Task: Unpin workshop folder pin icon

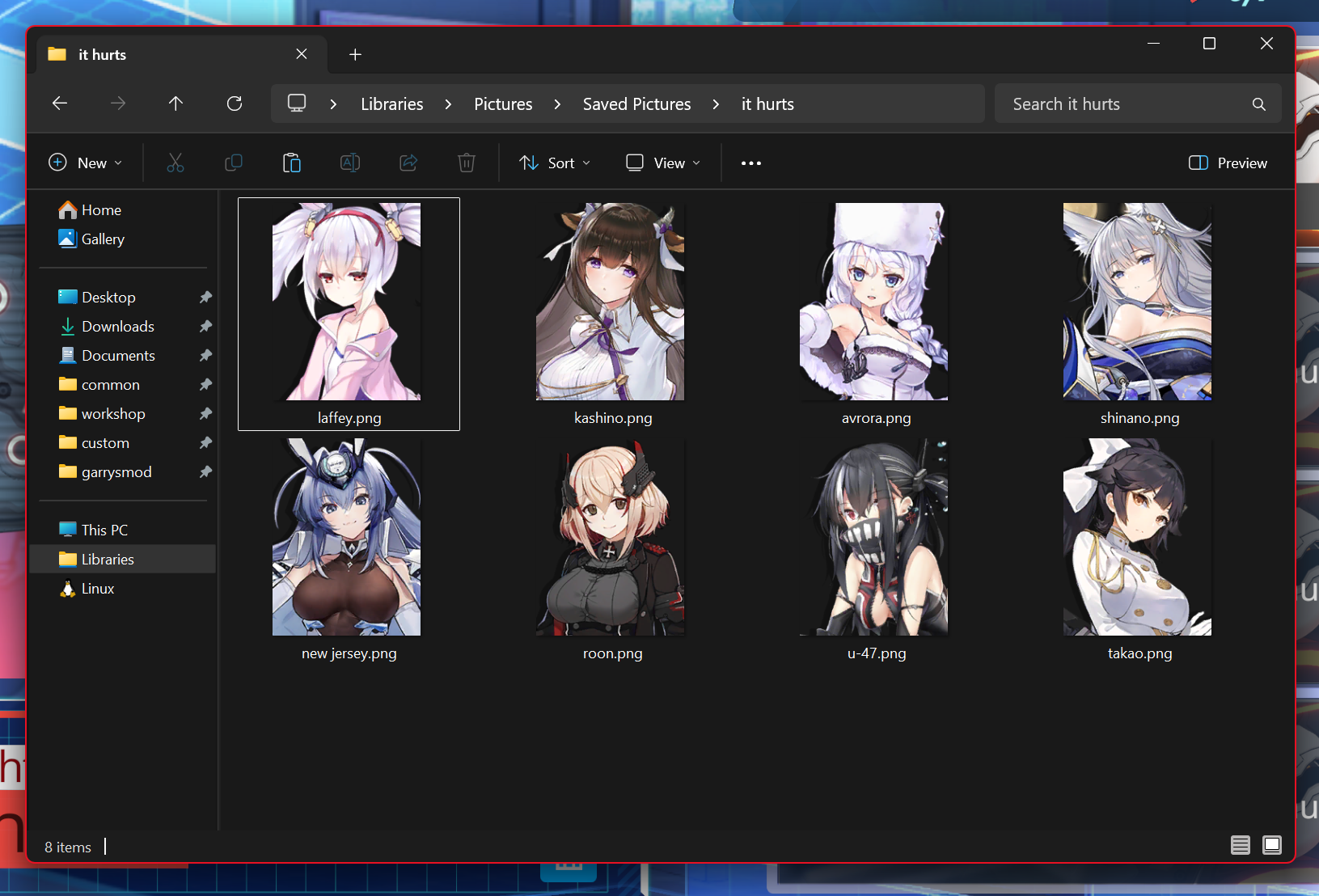Action: 205,414
